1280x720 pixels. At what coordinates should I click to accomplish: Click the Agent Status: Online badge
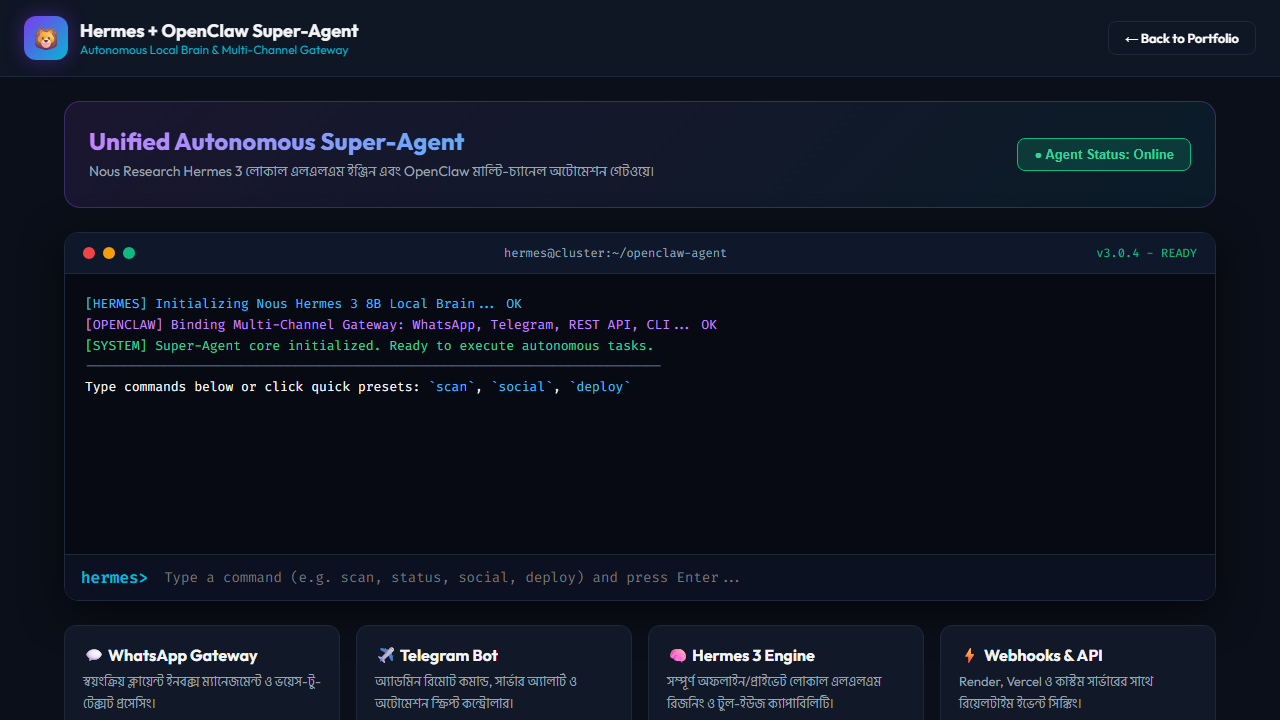1104,155
